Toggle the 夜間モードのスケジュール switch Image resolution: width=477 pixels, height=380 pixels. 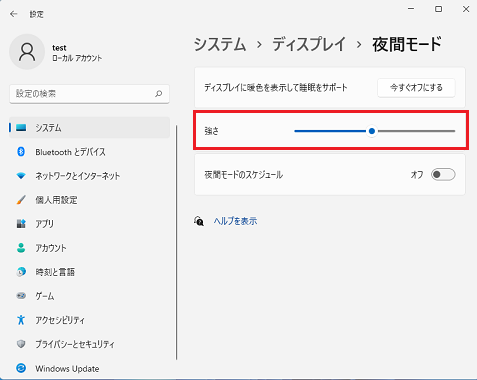[x=443, y=174]
